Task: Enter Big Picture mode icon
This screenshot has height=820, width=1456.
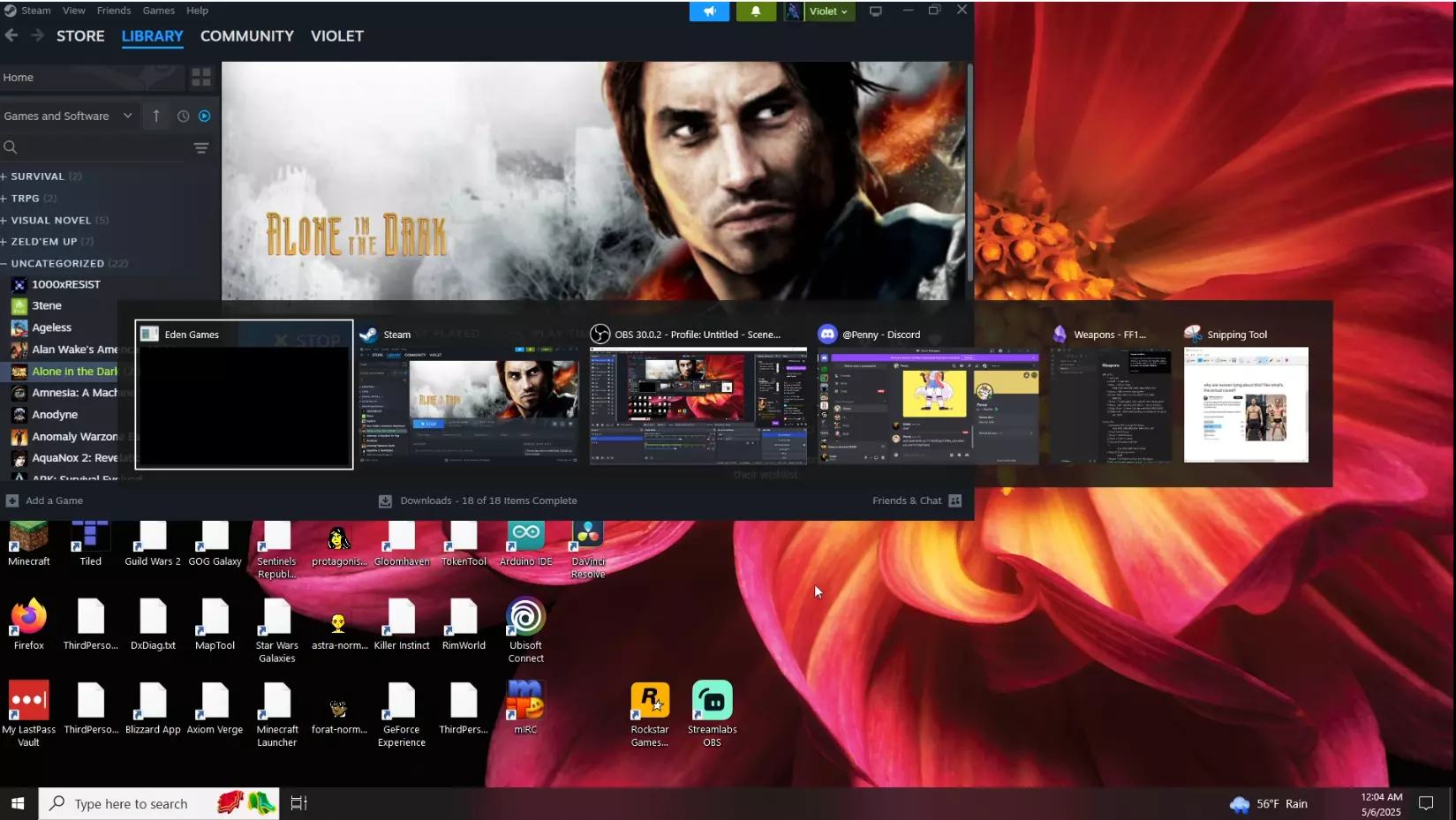Action: tap(876, 11)
